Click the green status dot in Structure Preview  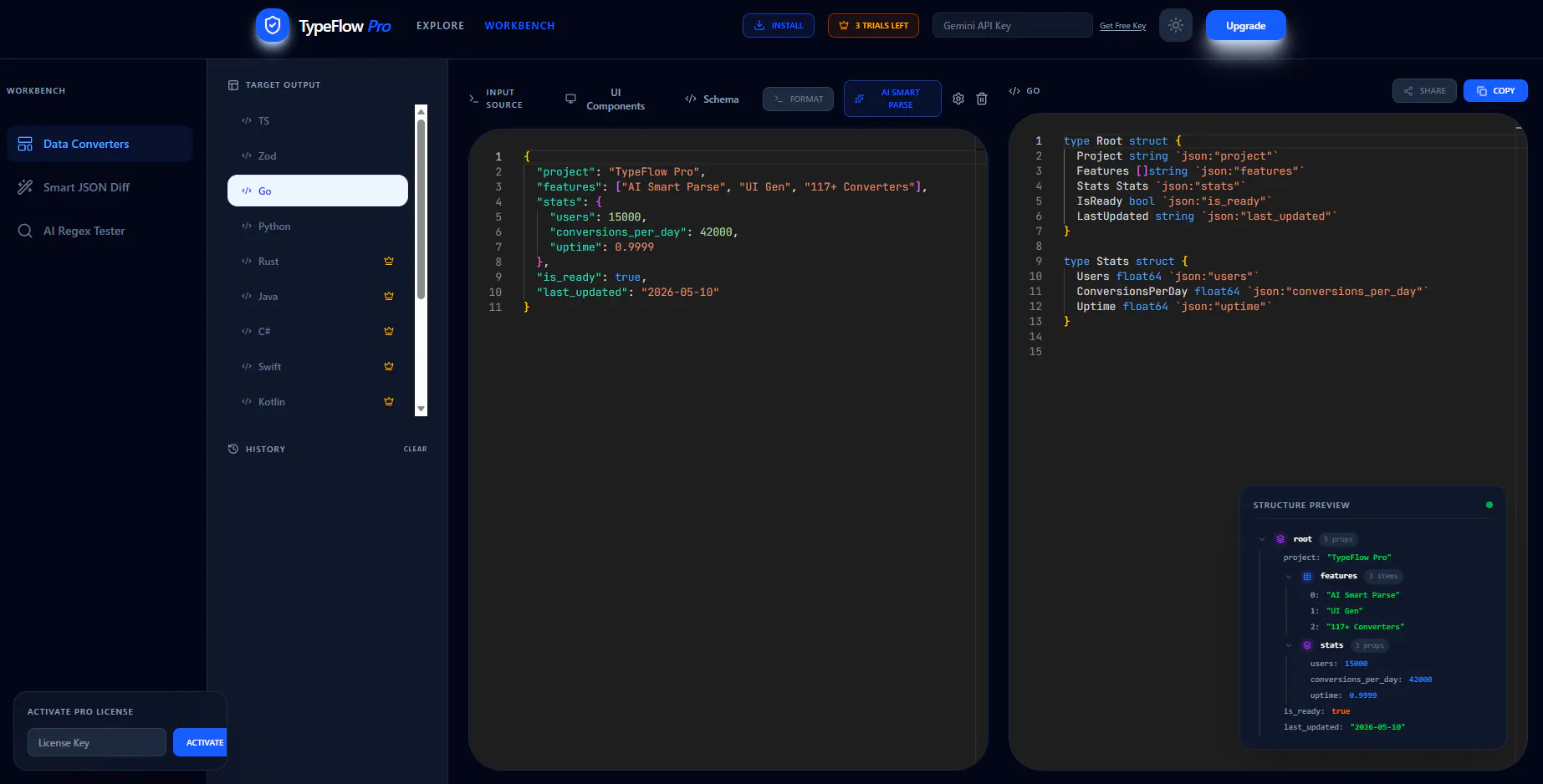(x=1489, y=505)
